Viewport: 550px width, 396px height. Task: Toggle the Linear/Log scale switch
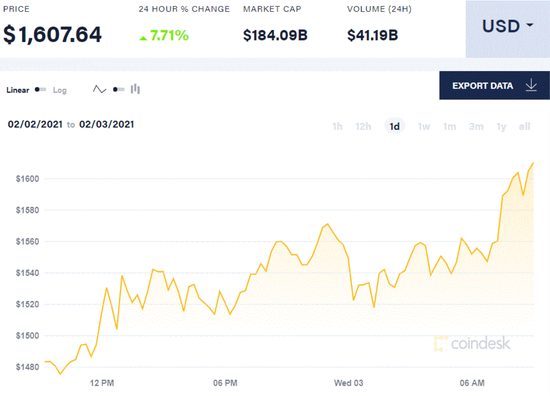click(40, 89)
